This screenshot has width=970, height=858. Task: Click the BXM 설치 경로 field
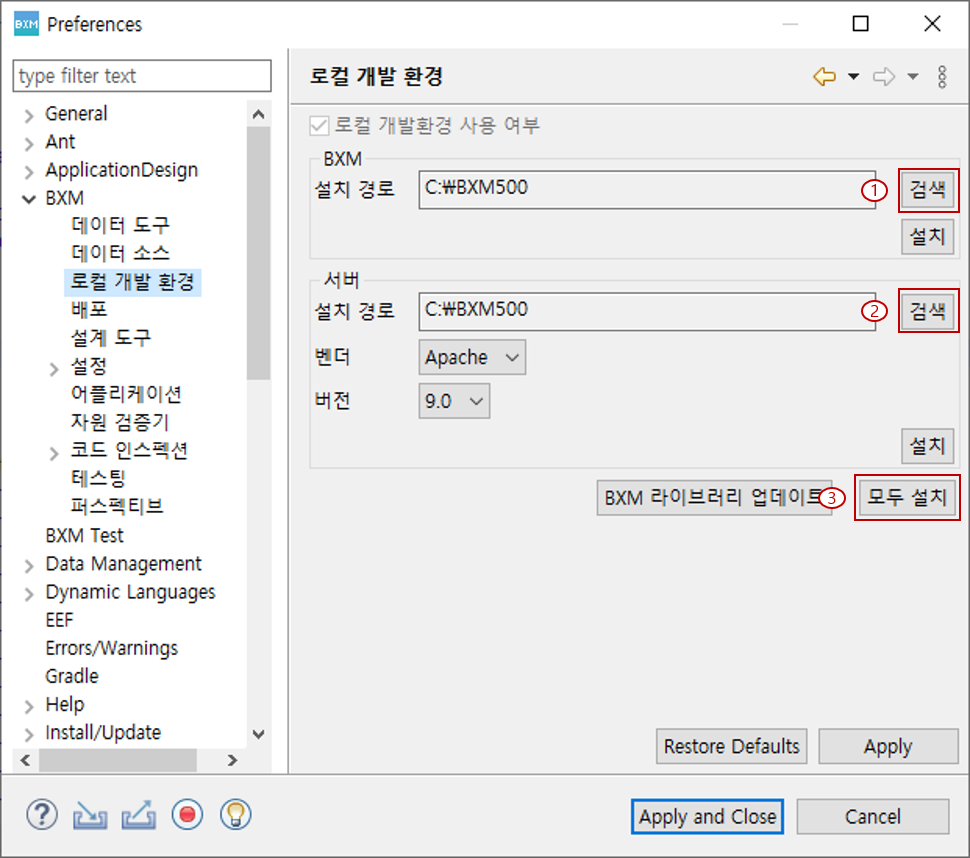[x=647, y=190]
